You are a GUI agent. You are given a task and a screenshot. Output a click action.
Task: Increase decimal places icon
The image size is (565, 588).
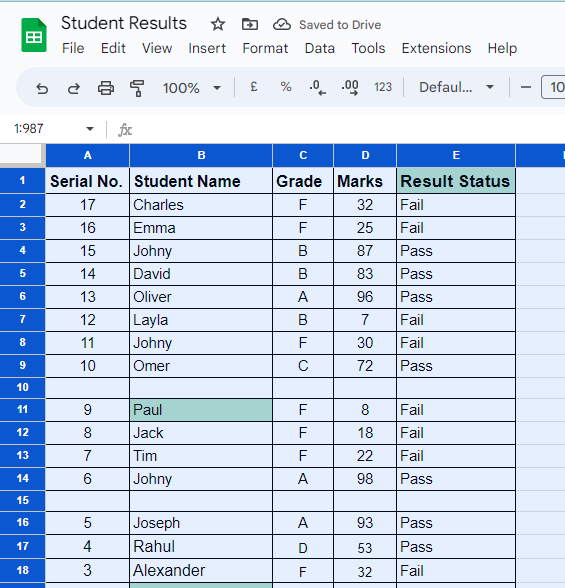click(350, 87)
